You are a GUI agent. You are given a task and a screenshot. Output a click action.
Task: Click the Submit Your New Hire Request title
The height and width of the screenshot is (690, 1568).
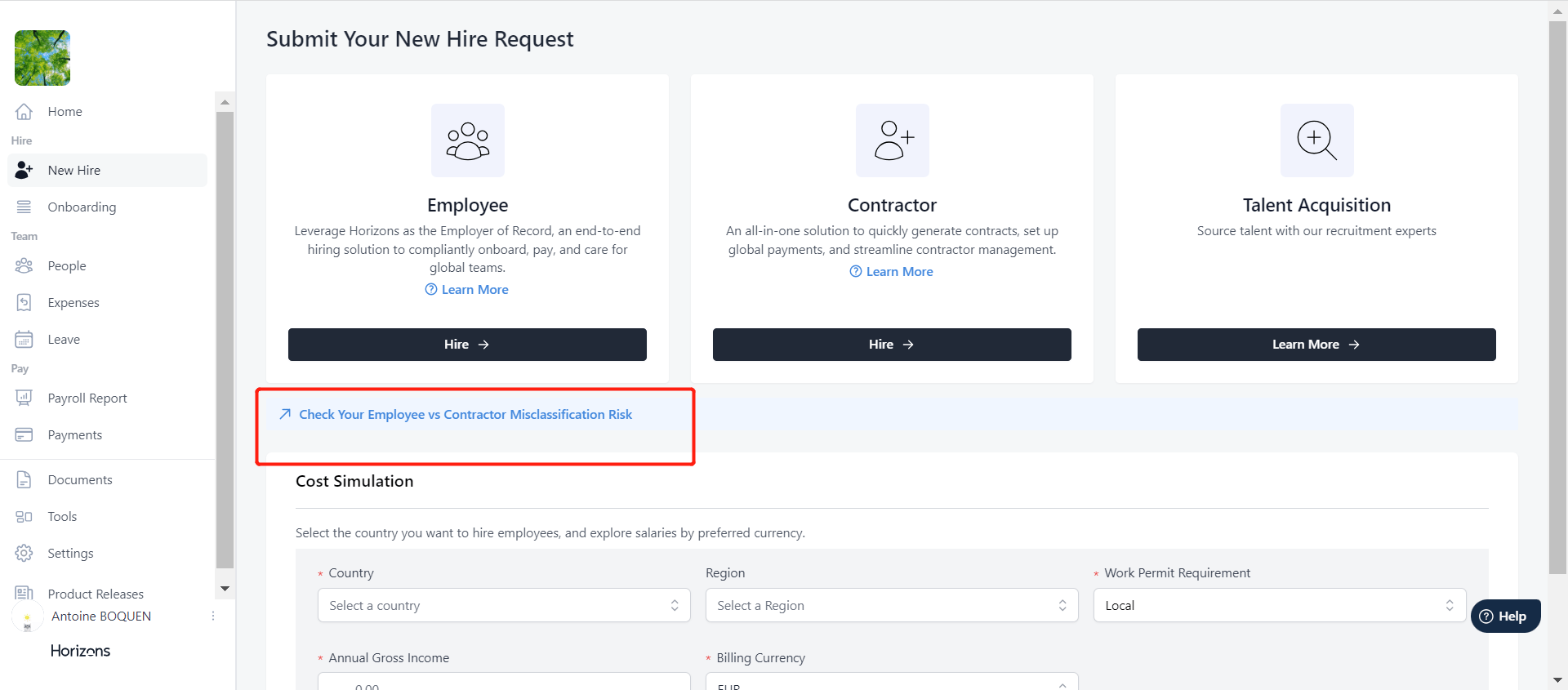(420, 39)
